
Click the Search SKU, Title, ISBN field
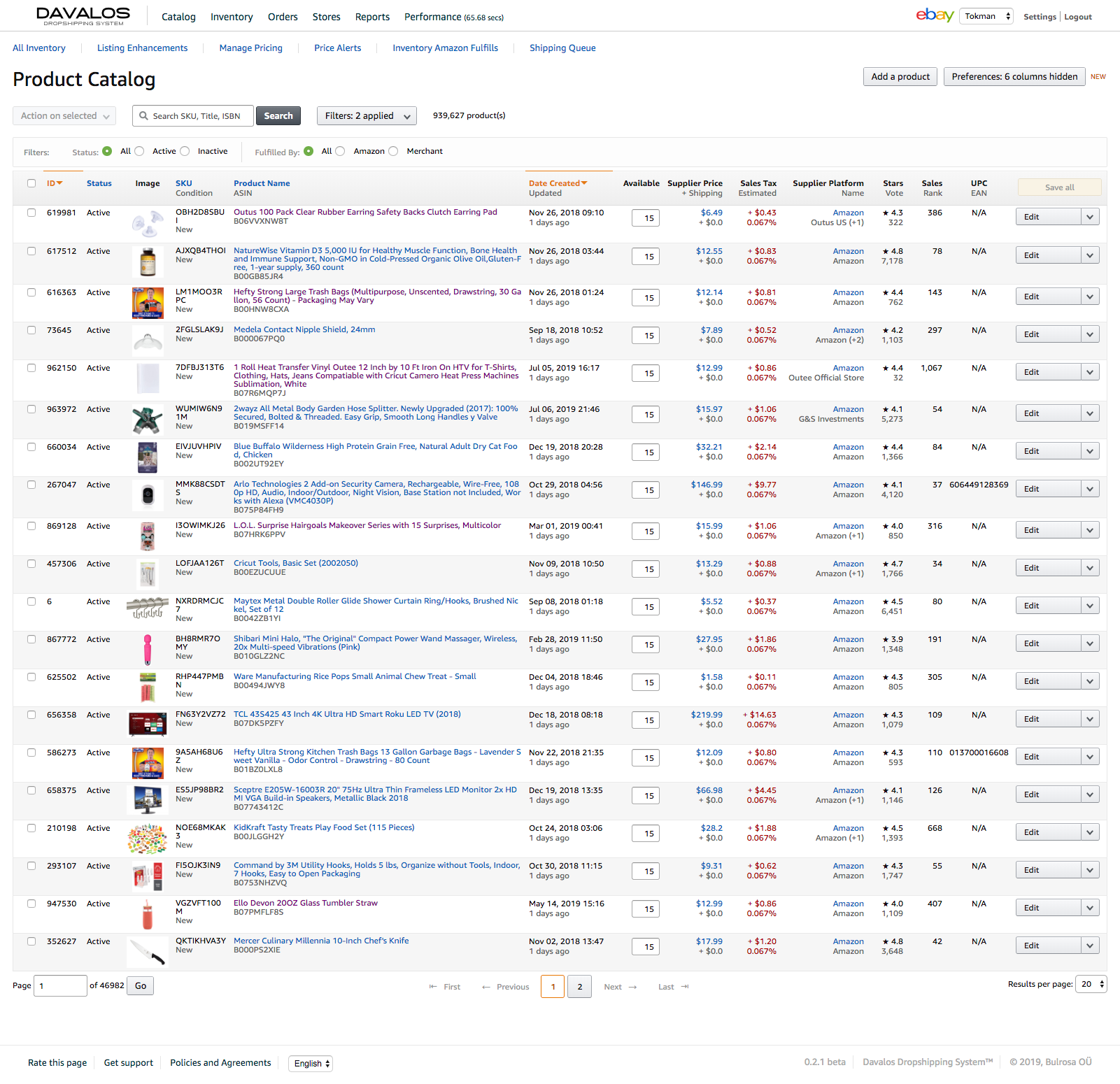point(192,116)
